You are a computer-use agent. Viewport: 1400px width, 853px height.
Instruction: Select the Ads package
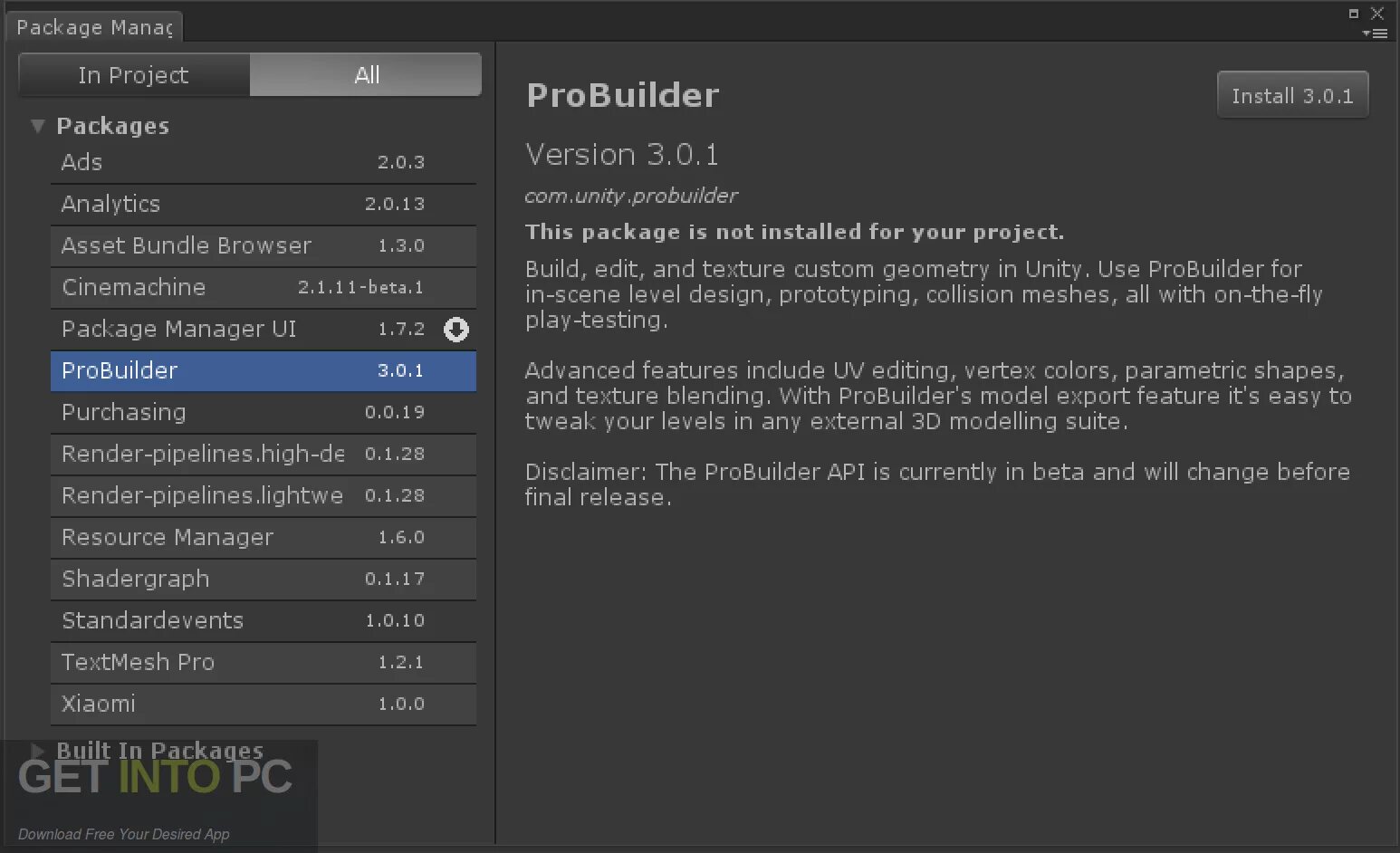(x=263, y=163)
